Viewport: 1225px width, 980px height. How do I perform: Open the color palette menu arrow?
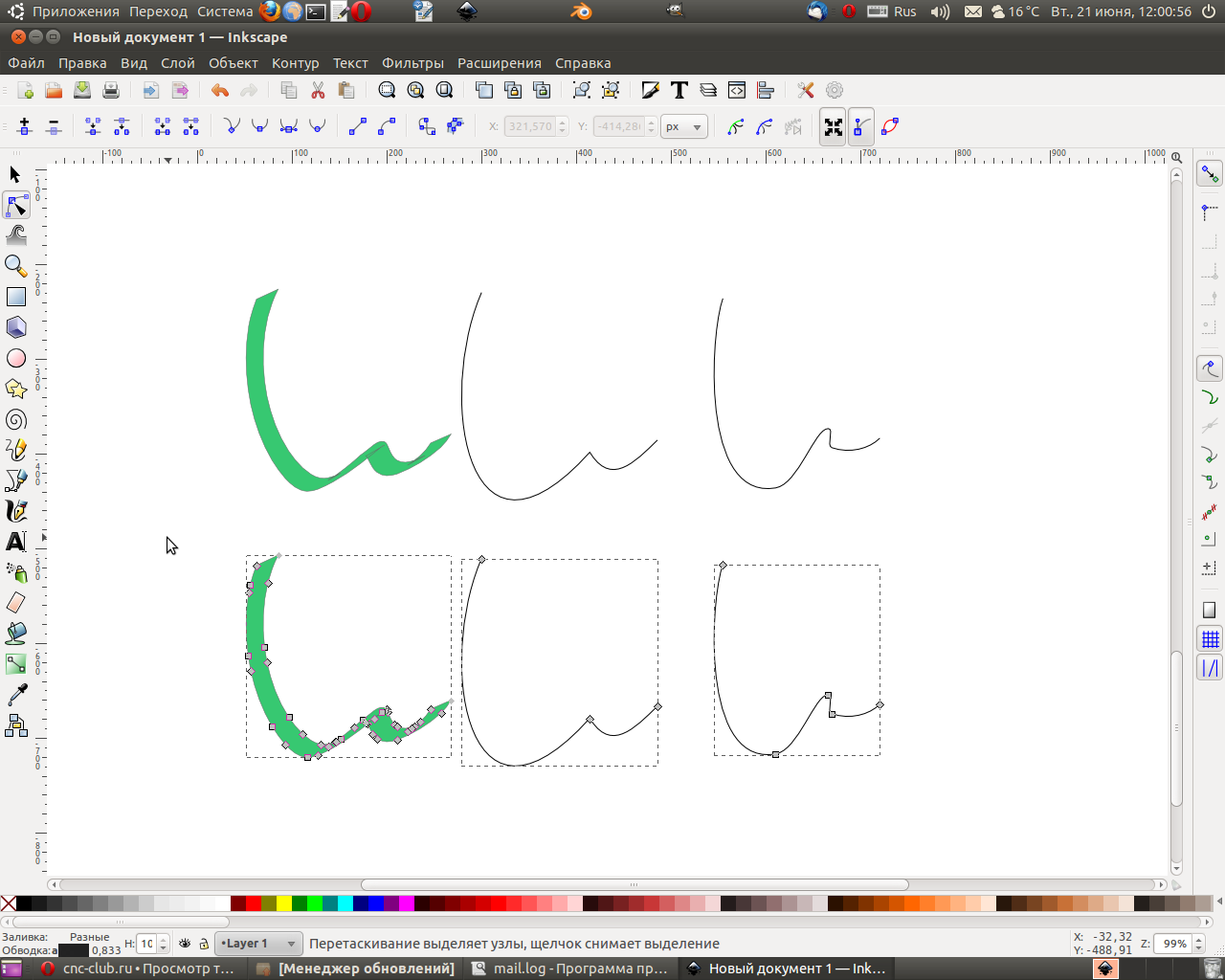coord(1219,902)
